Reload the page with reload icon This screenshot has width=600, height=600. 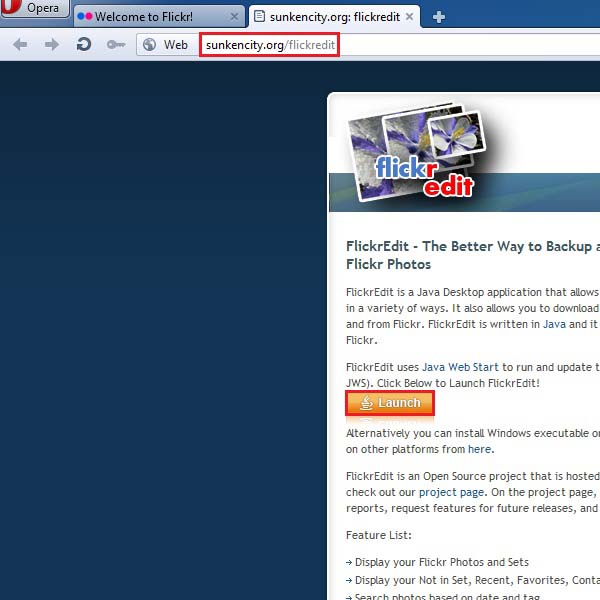(x=83, y=44)
